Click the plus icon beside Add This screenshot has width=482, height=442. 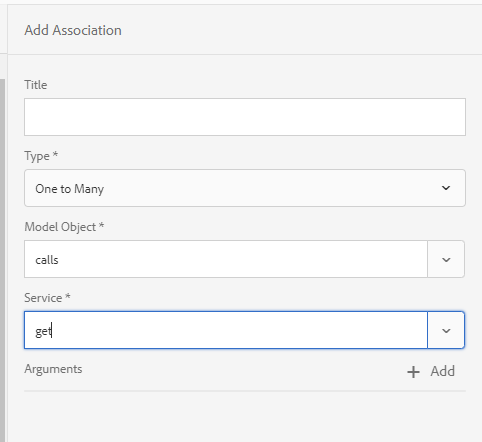(413, 372)
